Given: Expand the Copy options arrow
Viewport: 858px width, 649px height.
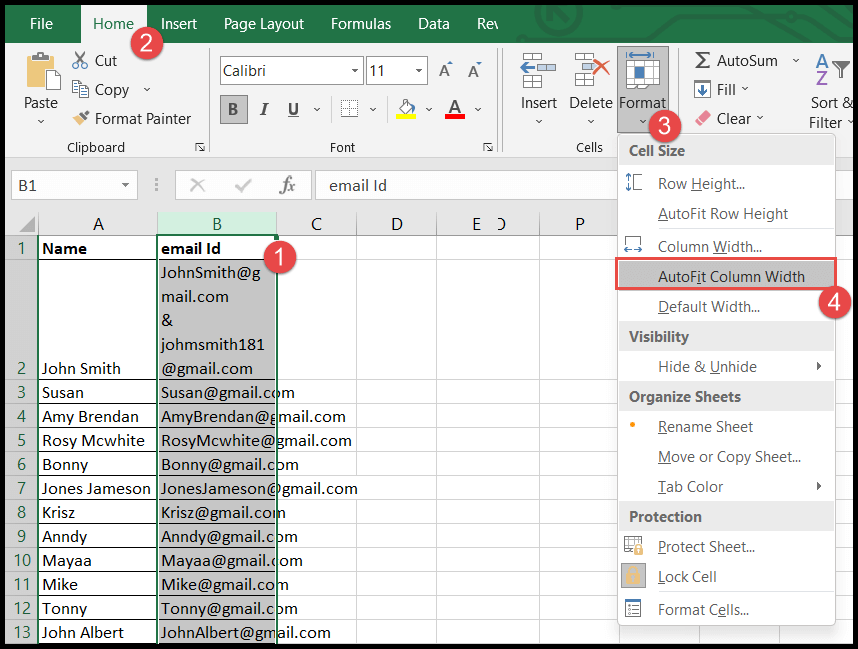Looking at the screenshot, I should click(147, 89).
